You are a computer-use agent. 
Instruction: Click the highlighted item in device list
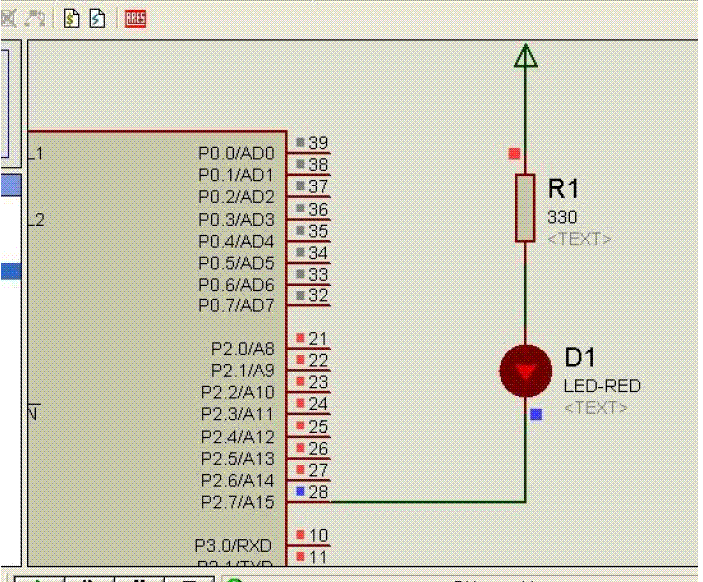coord(10,271)
